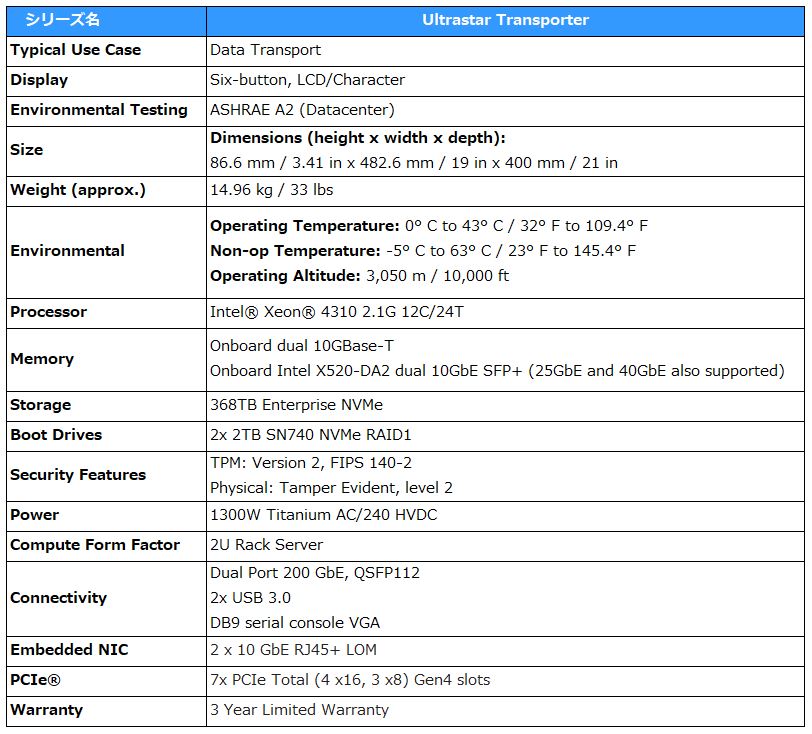The height and width of the screenshot is (734, 812).
Task: Click the 'Memory' row label
Action: point(42,359)
